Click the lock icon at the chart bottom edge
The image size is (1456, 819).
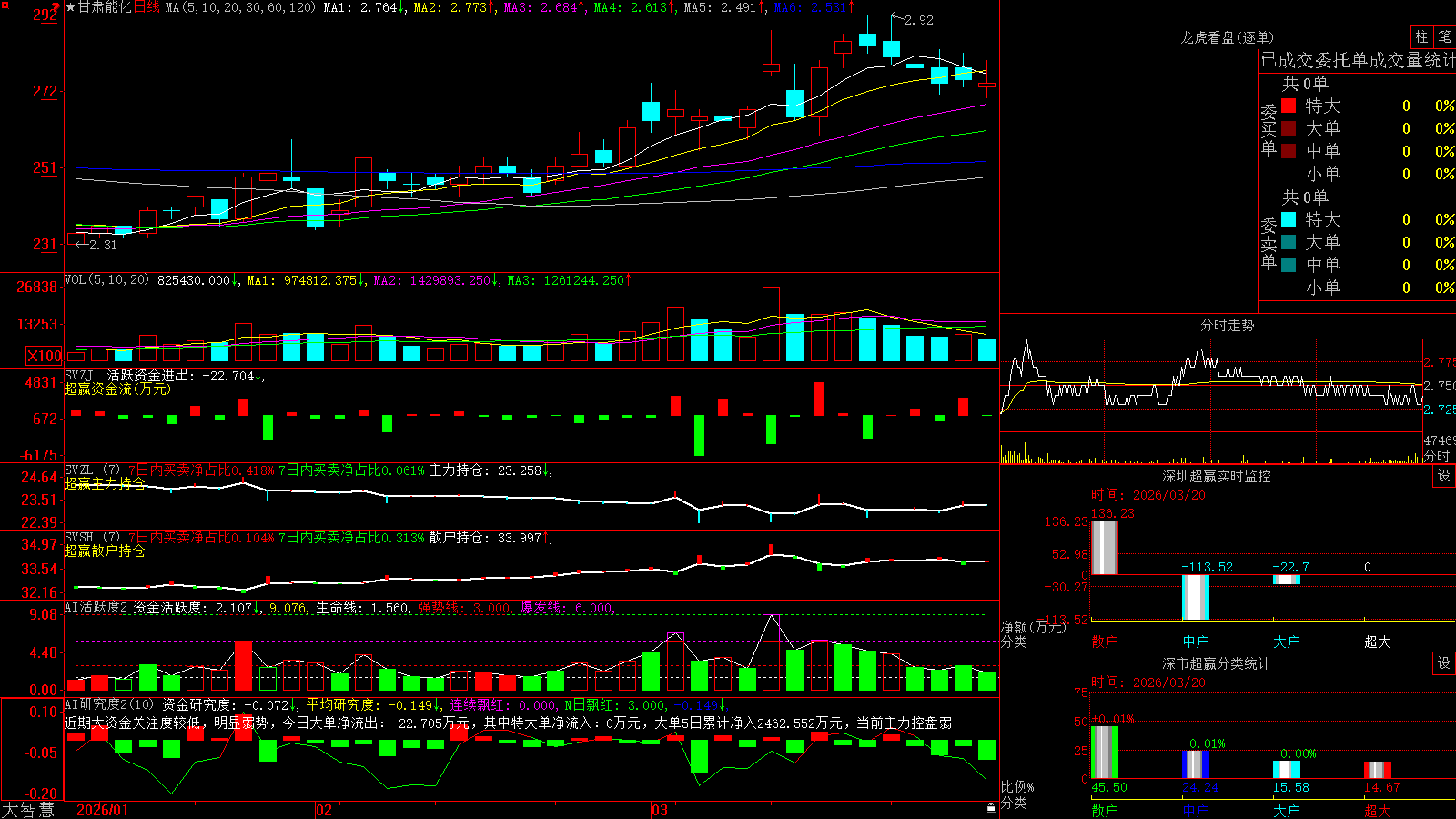pos(992,807)
